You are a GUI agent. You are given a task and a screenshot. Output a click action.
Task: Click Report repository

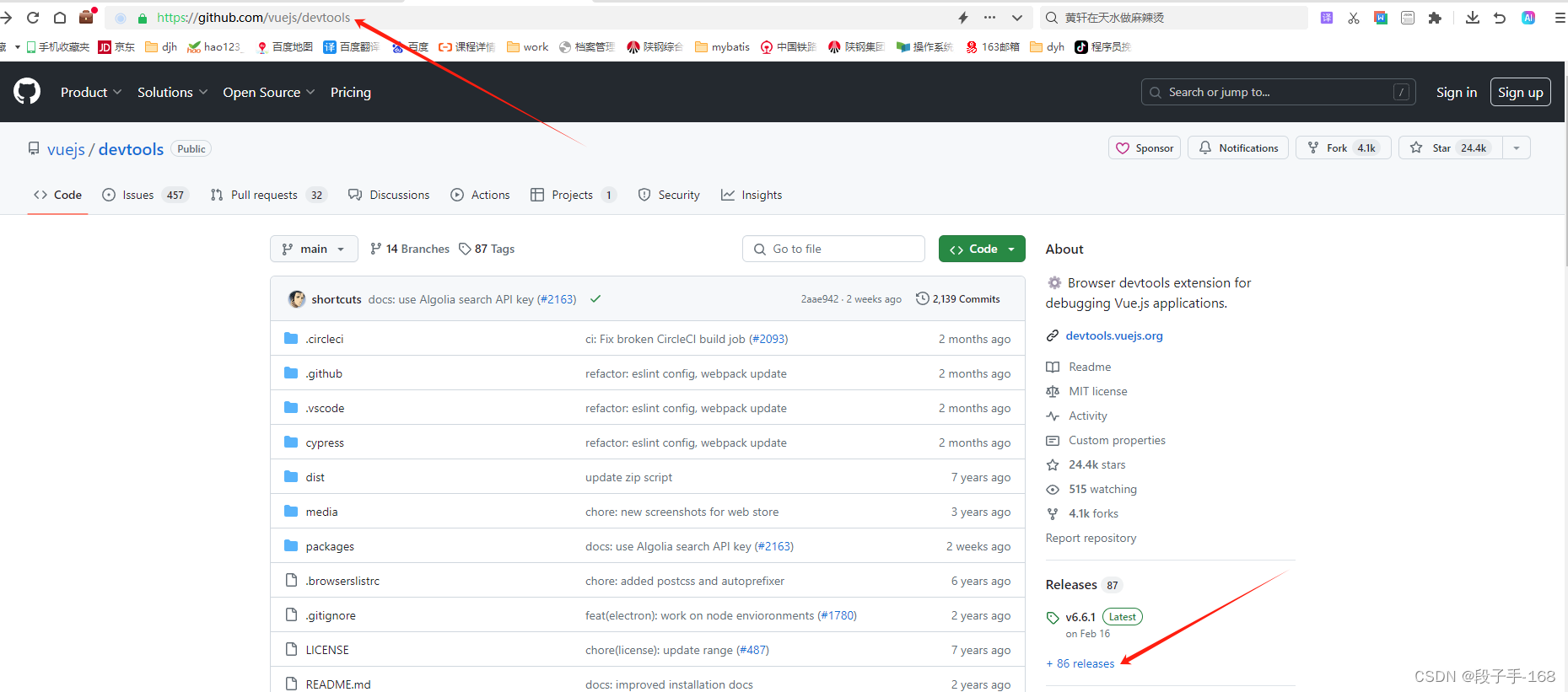[1091, 538]
